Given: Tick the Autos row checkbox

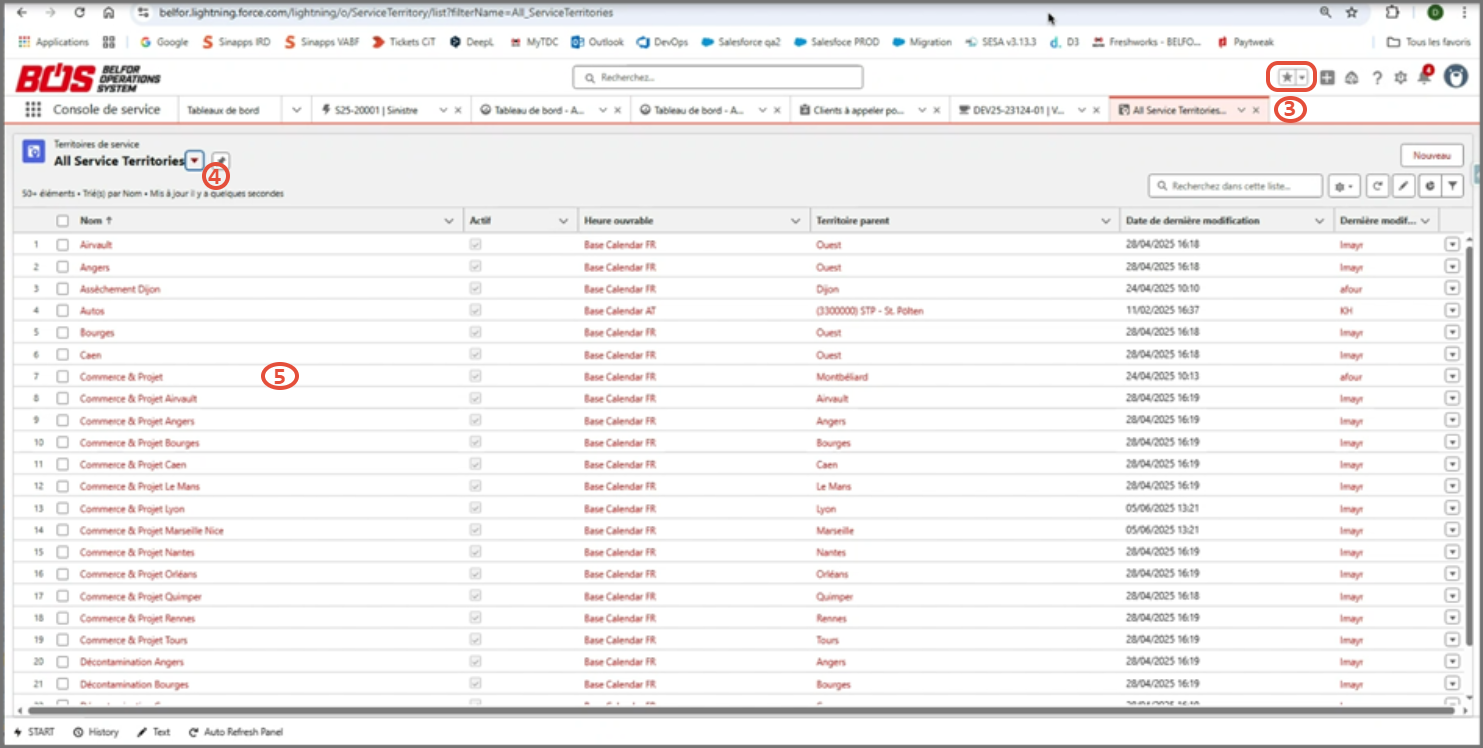Looking at the screenshot, I should point(63,311).
